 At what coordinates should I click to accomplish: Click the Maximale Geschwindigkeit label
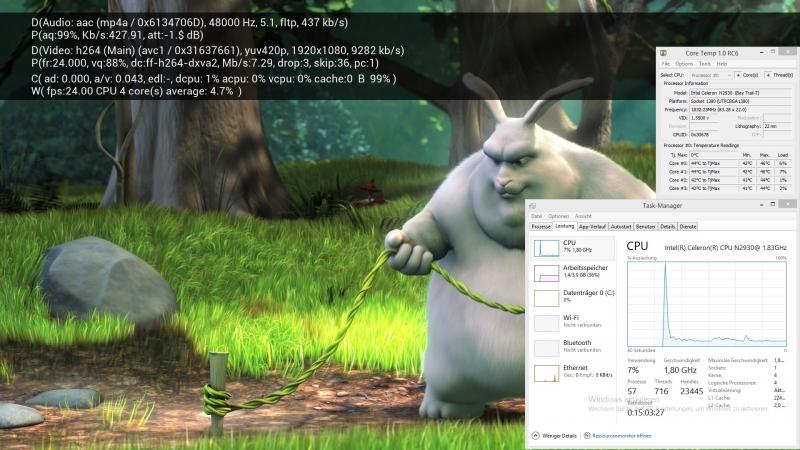pyautogui.click(x=738, y=360)
